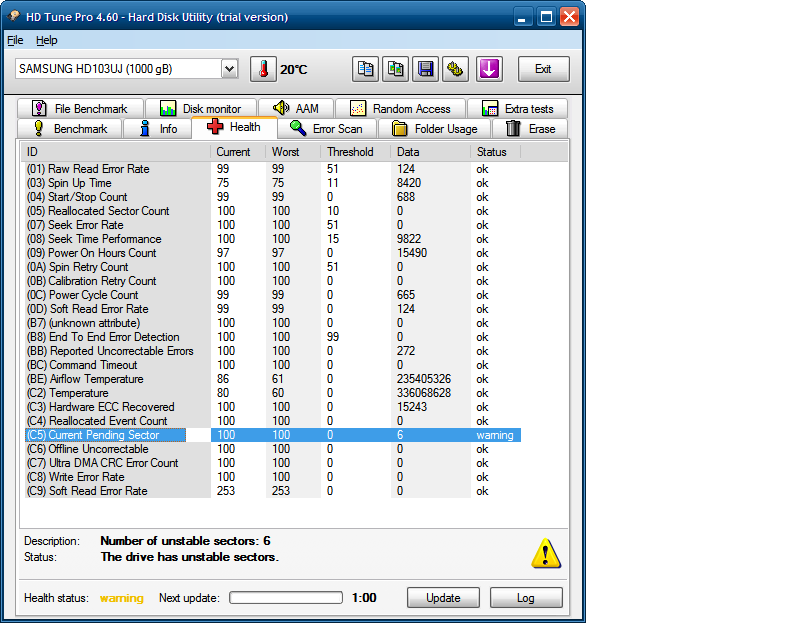
Task: Click the purple minimize-to-tray arrow icon
Action: tap(489, 69)
